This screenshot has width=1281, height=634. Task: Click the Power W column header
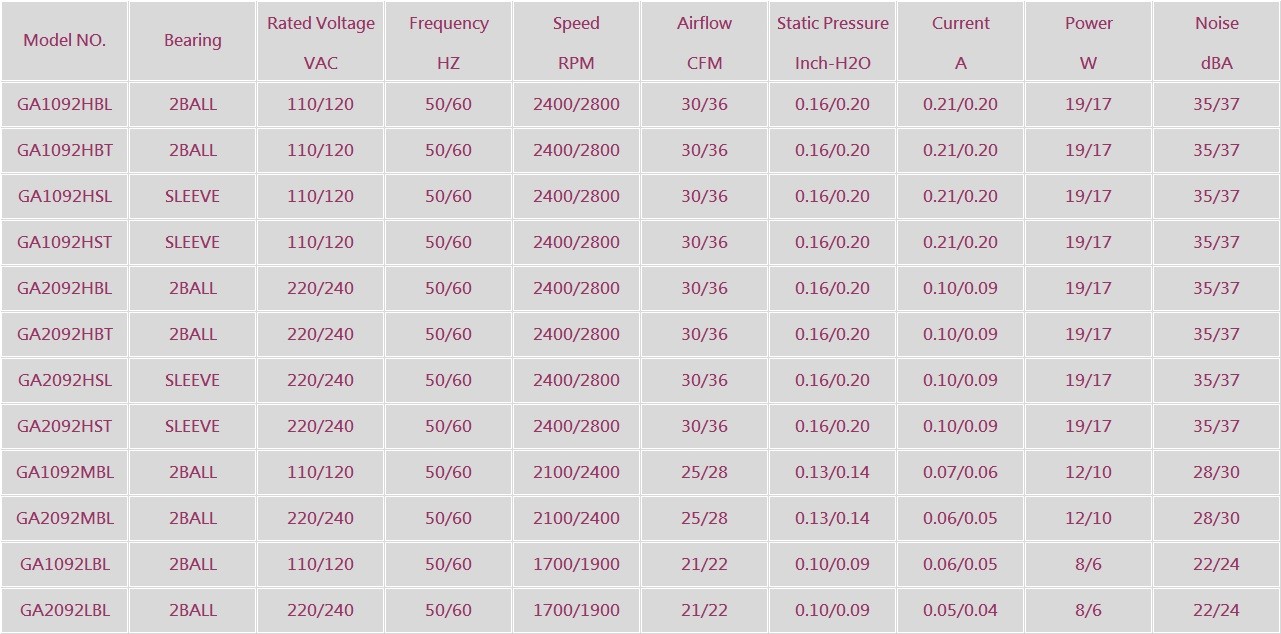coord(1088,42)
